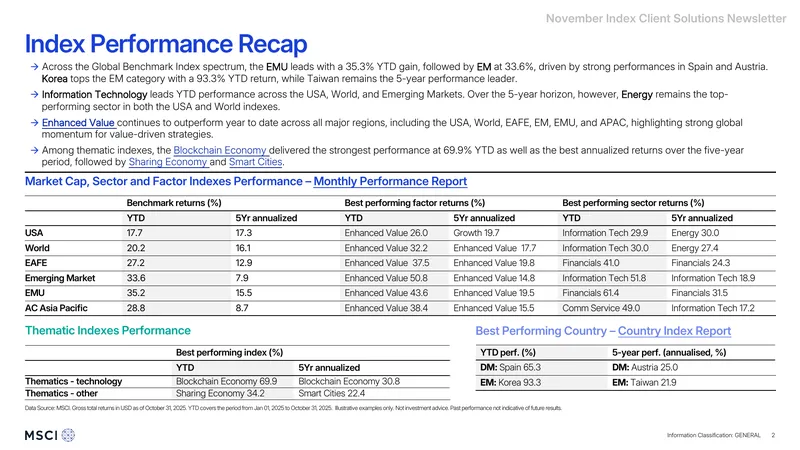
Task: Open the Monthly Performance Report link
Action: tap(390, 181)
